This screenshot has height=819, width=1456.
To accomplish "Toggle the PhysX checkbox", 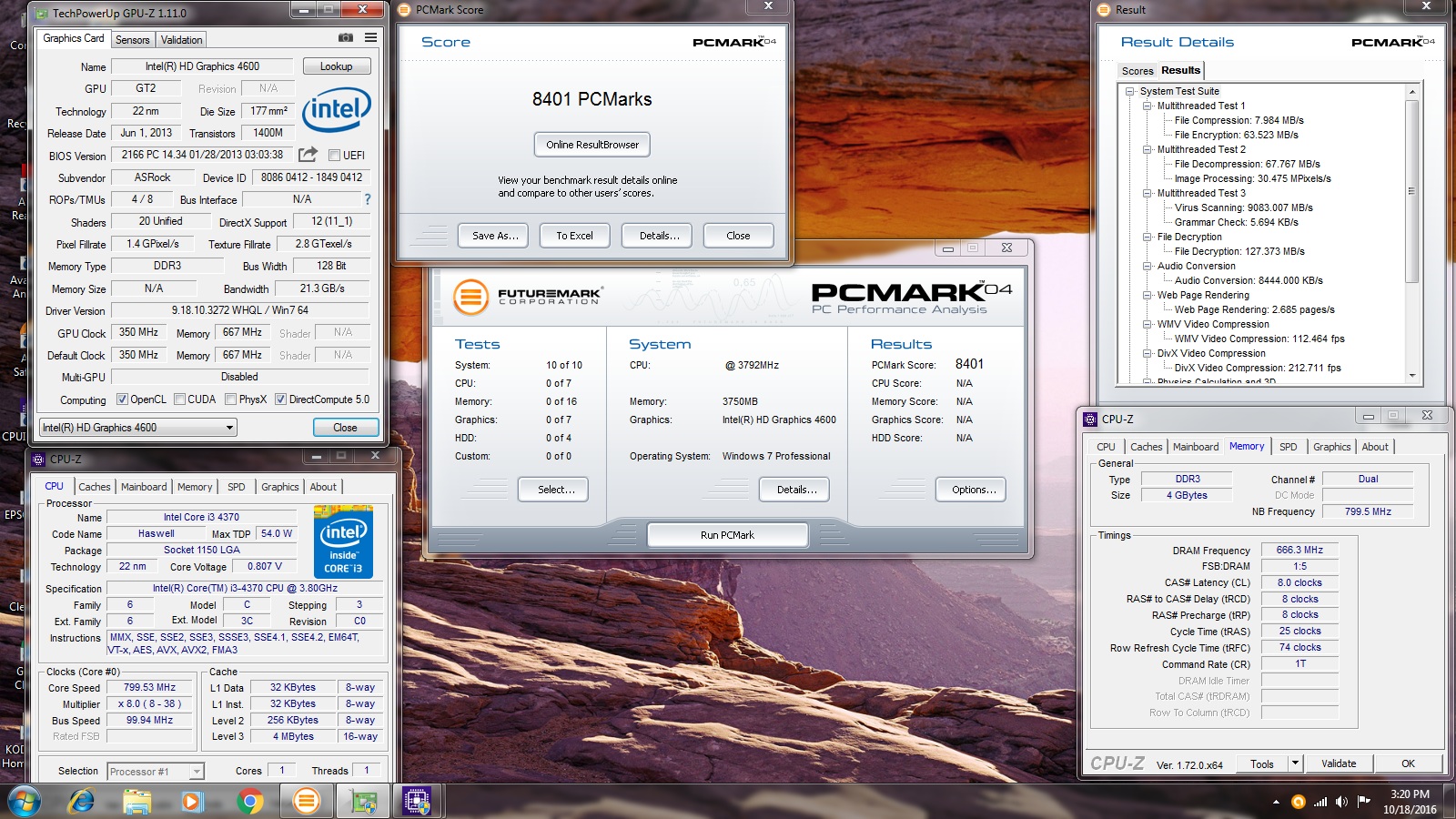I will point(231,399).
